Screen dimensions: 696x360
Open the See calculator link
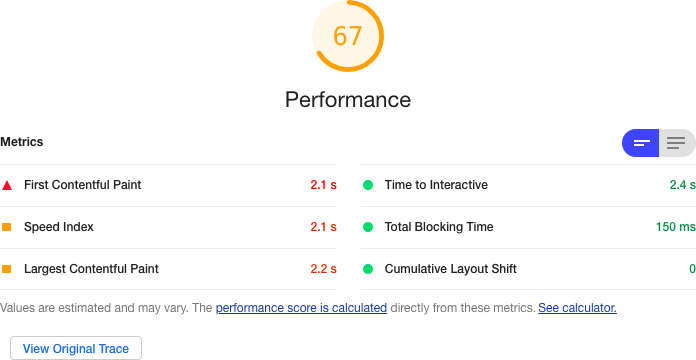coord(577,308)
